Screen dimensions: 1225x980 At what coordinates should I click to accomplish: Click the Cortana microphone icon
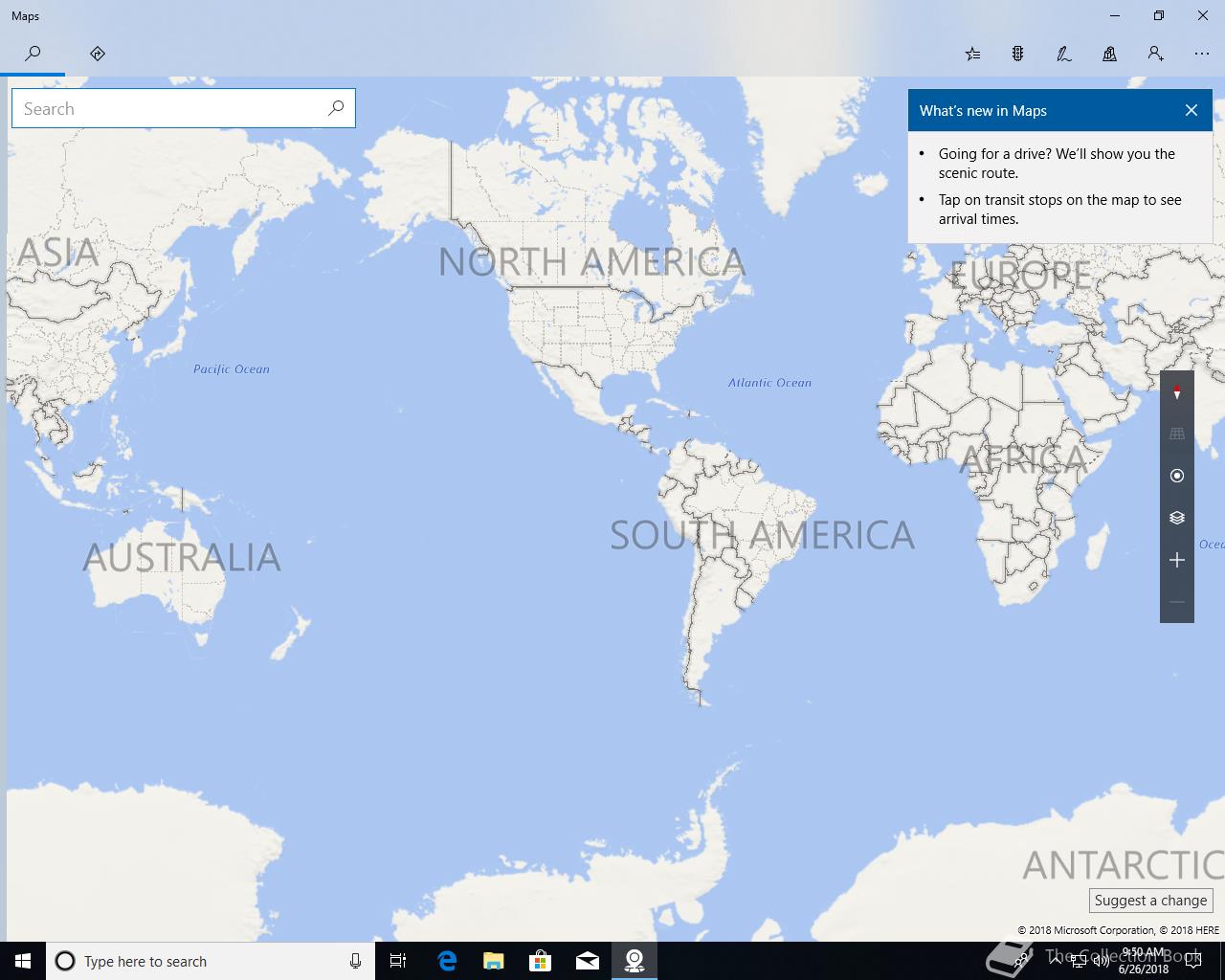click(355, 961)
